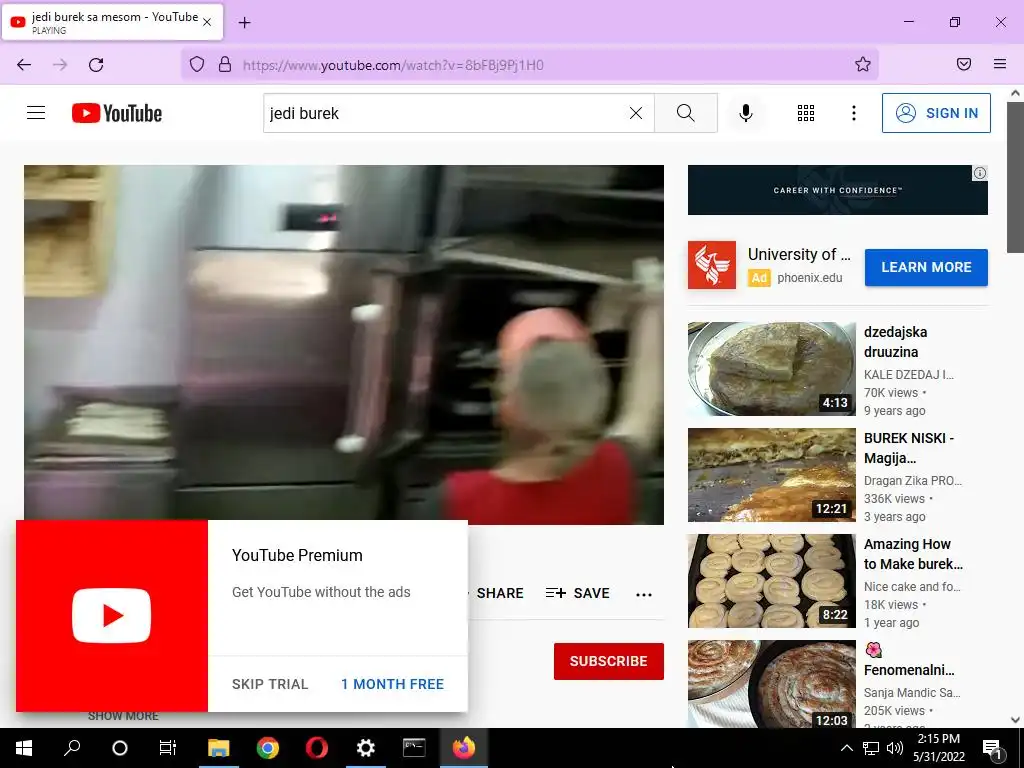Click 1 MONTH FREE in Premium popup
The height and width of the screenshot is (768, 1024).
[392, 684]
